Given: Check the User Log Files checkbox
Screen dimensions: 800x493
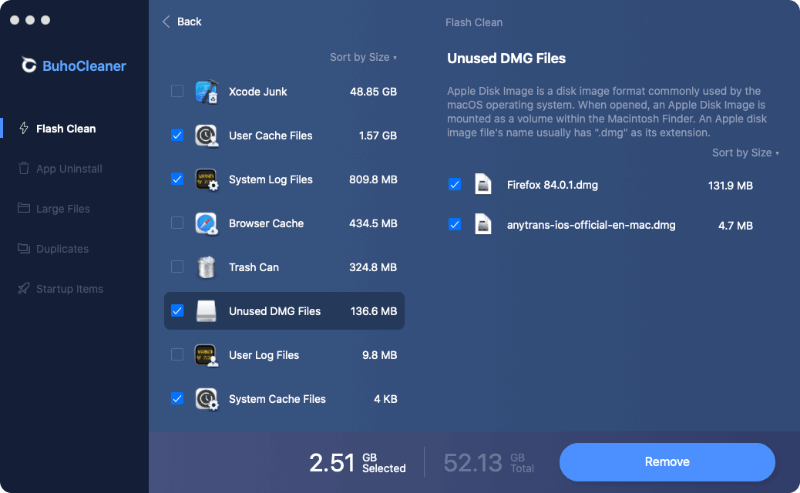Looking at the screenshot, I should pyautogui.click(x=177, y=355).
